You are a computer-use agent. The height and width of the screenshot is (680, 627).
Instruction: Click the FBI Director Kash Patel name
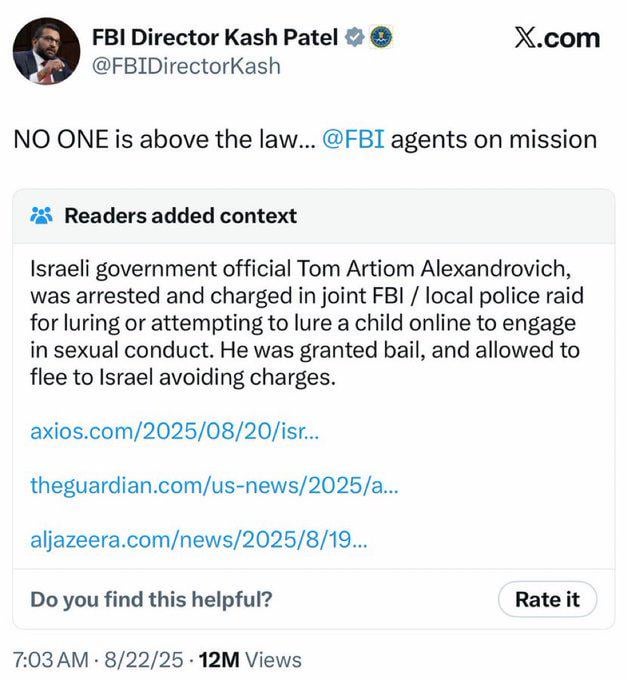coord(215,37)
